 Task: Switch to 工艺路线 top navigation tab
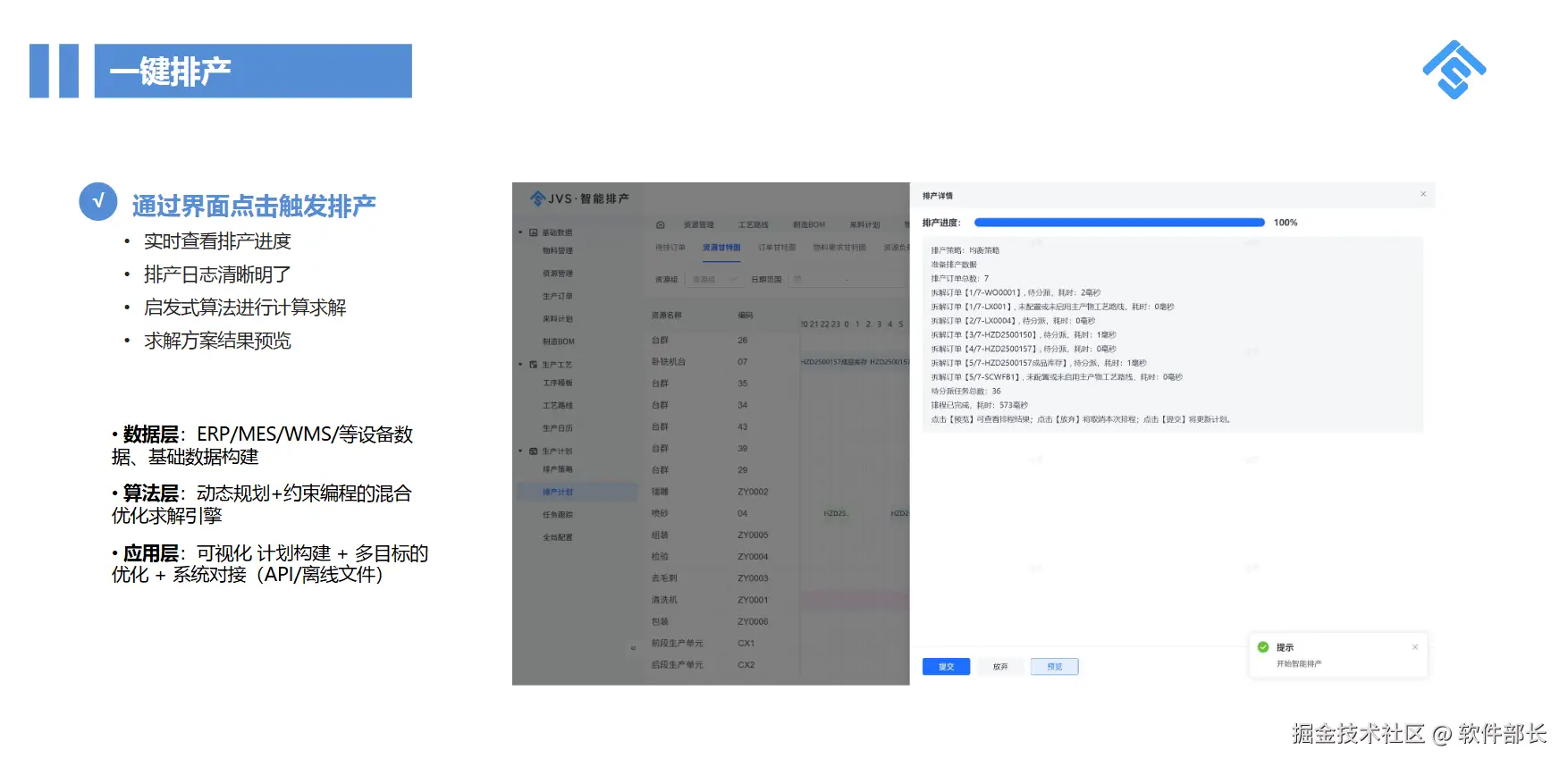coord(754,225)
